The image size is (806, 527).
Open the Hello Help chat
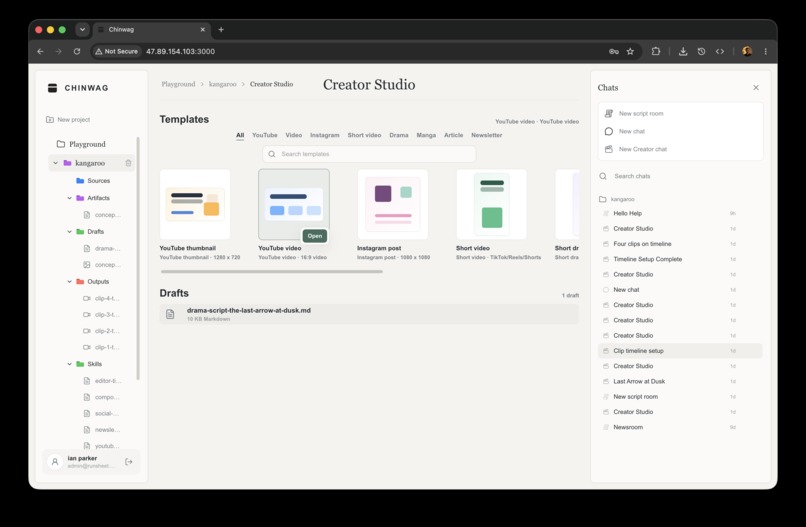680,213
